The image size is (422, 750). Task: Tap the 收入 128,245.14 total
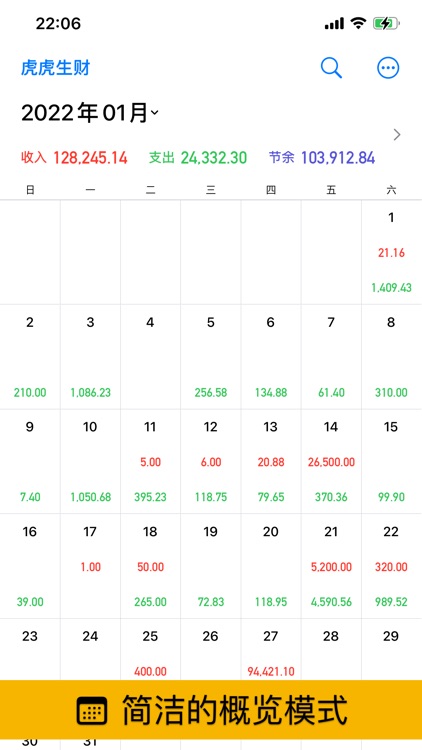click(x=74, y=158)
